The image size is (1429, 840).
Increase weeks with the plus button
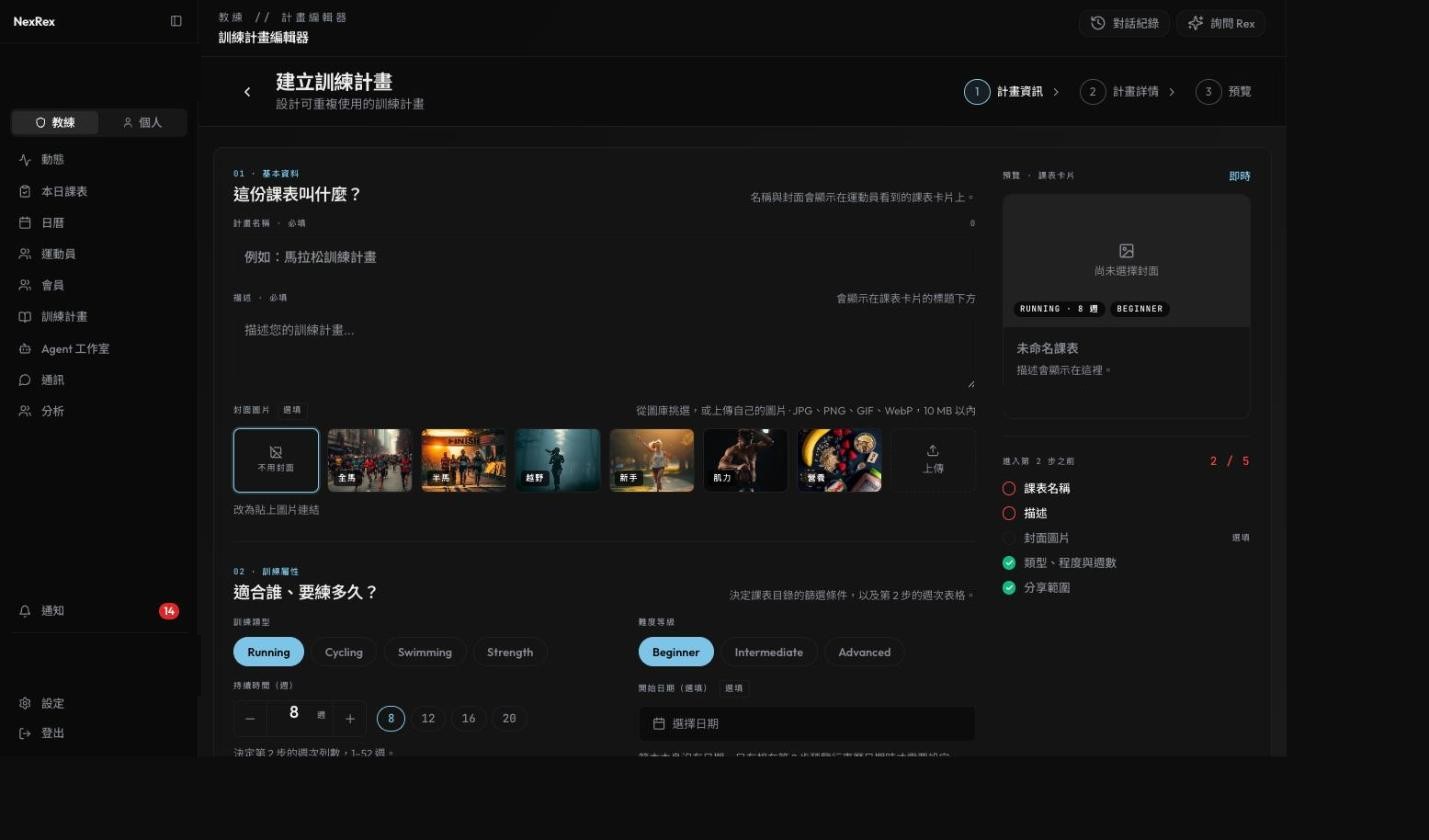click(350, 719)
